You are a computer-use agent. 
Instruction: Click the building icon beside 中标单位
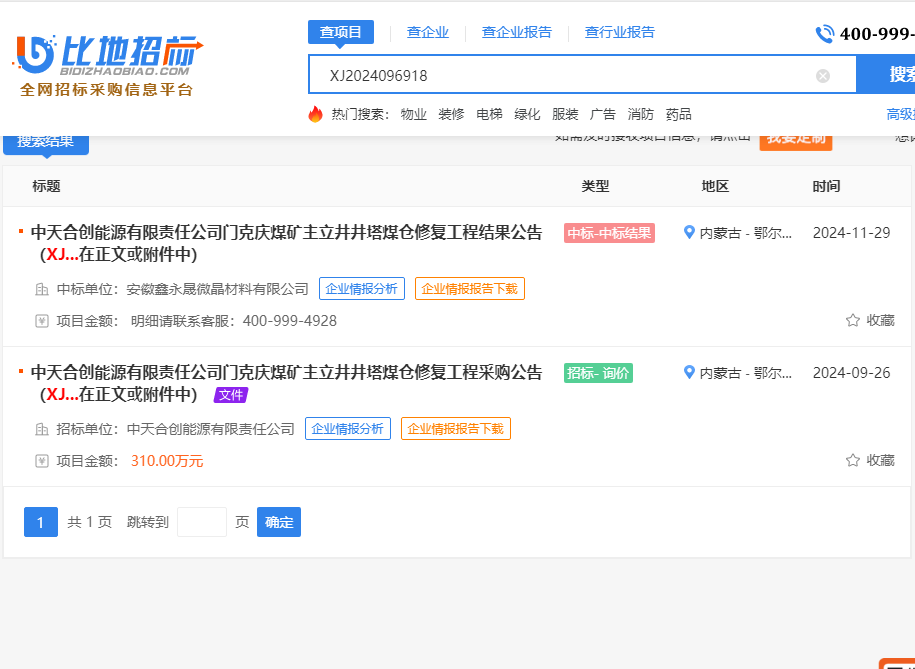tap(42, 289)
